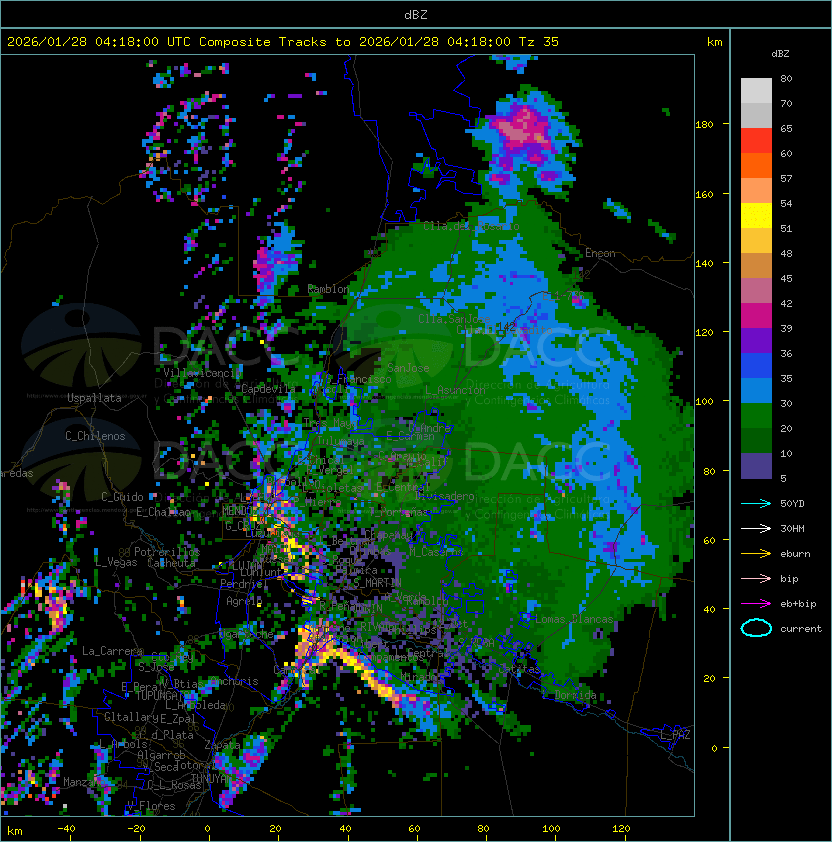The height and width of the screenshot is (842, 832).
Task: Pick the magenta 39-42 dBZ swatch
Action: click(756, 316)
